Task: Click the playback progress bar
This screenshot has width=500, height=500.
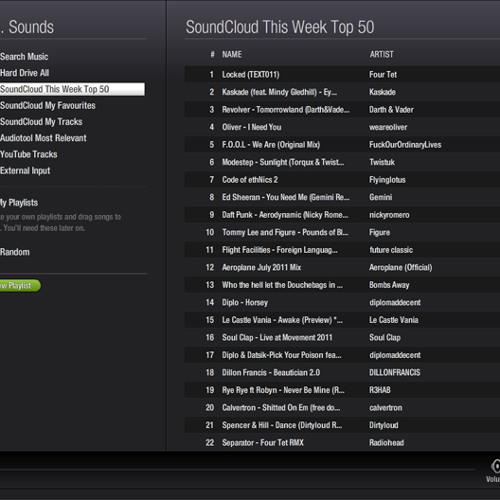Action: [x=237, y=470]
